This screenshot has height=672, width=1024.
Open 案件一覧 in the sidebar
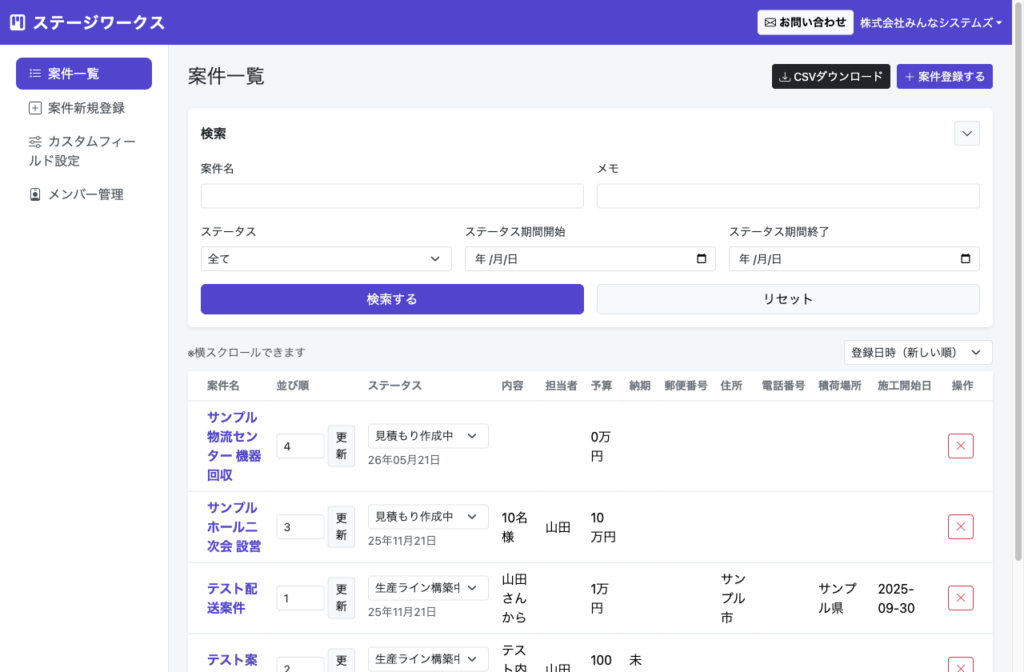click(x=84, y=73)
